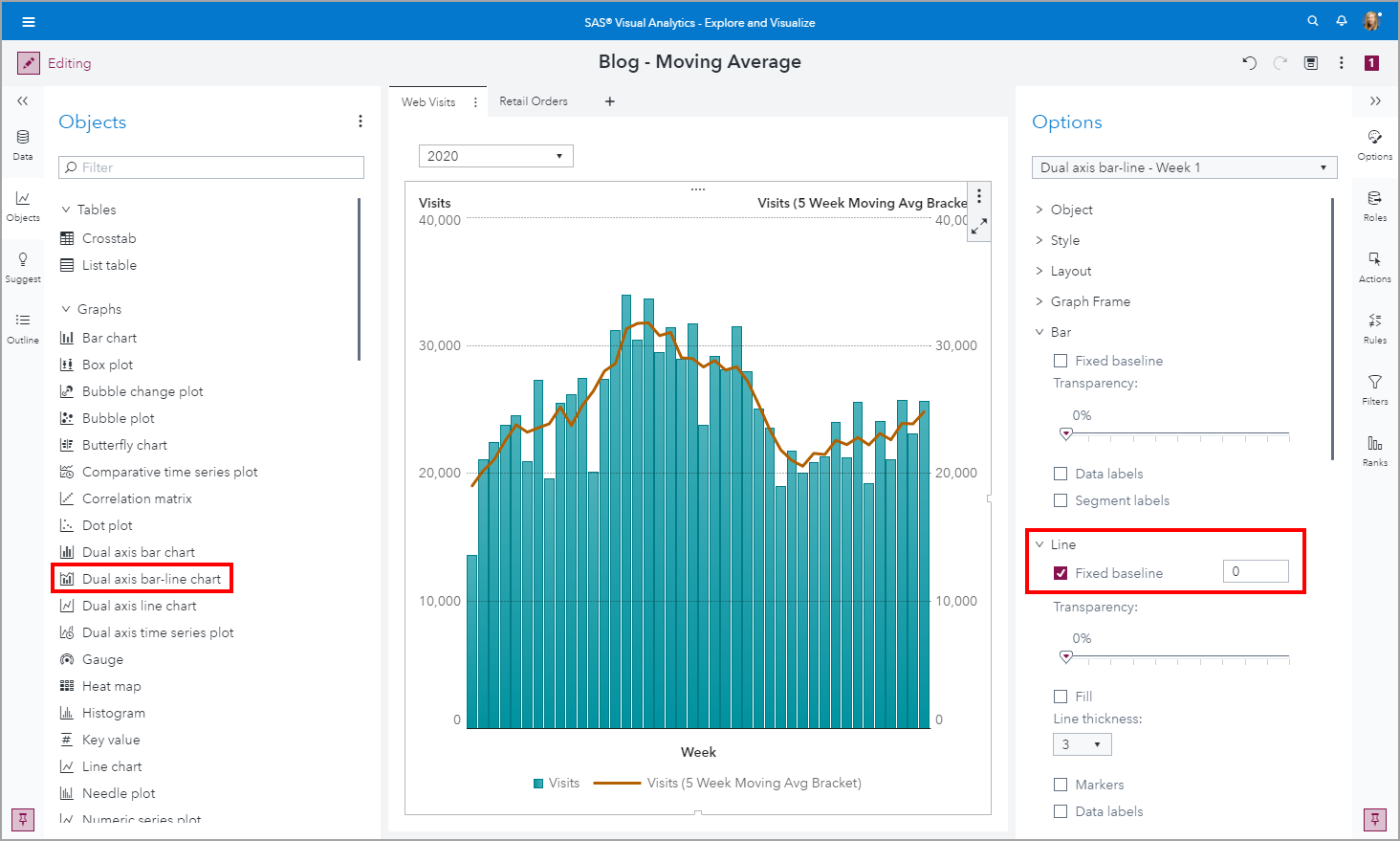Viewport: 1400px width, 841px height.
Task: Enable Bar Data labels checkbox
Action: (x=1061, y=474)
